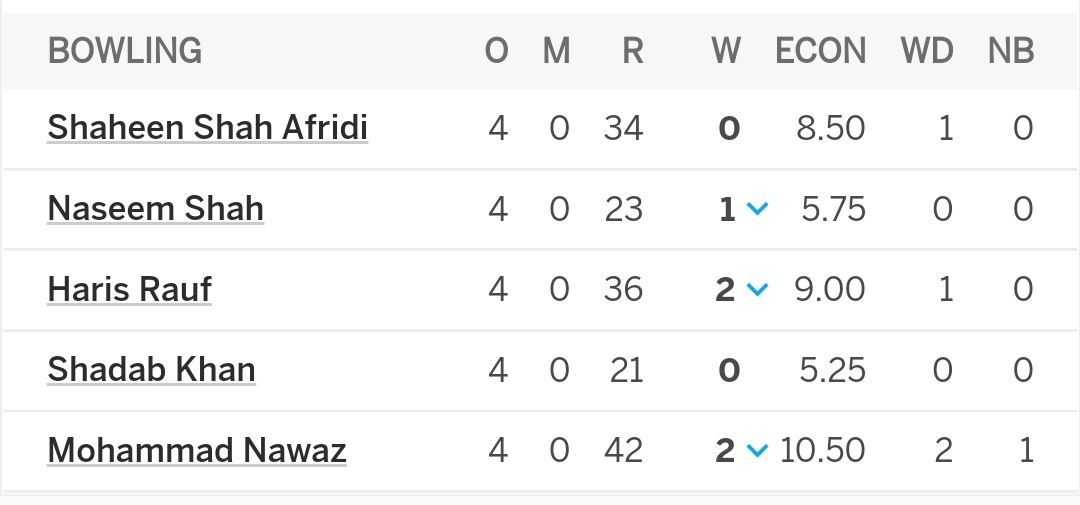This screenshot has height=505, width=1080.
Task: Expand Naseem Shah's wickets chevron
Action: [x=757, y=210]
